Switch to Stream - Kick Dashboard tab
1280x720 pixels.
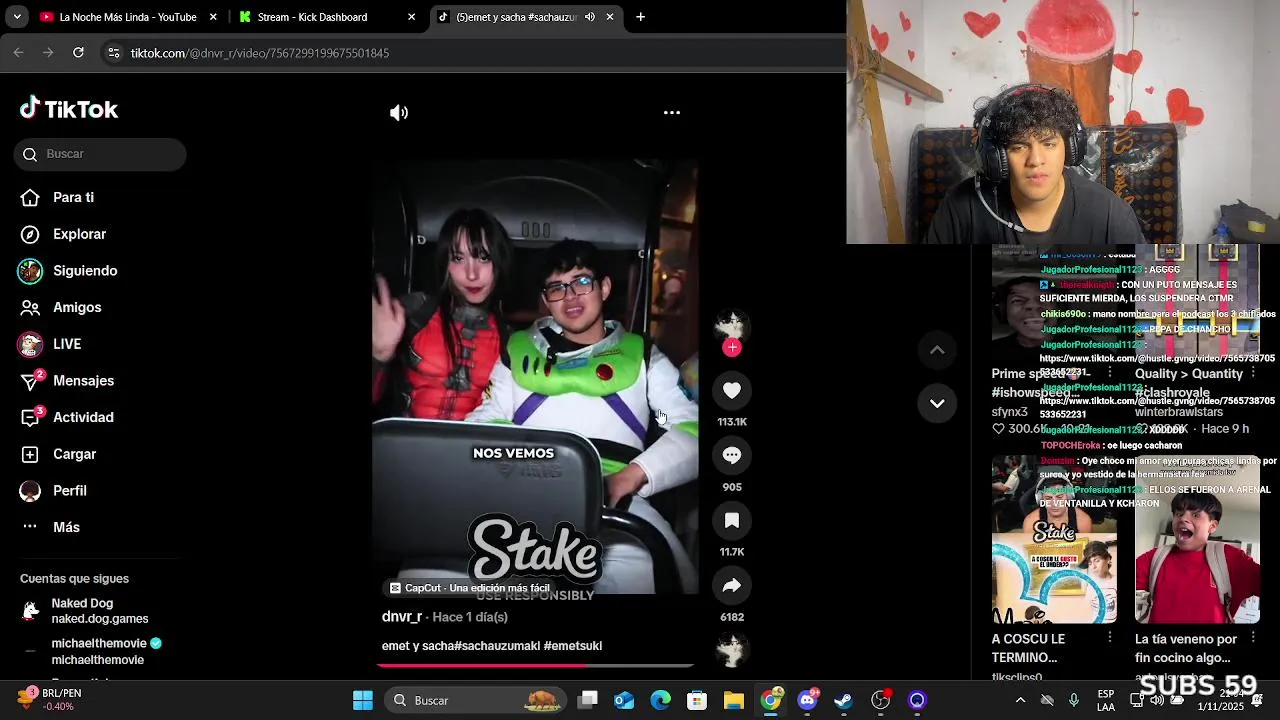tap(312, 17)
